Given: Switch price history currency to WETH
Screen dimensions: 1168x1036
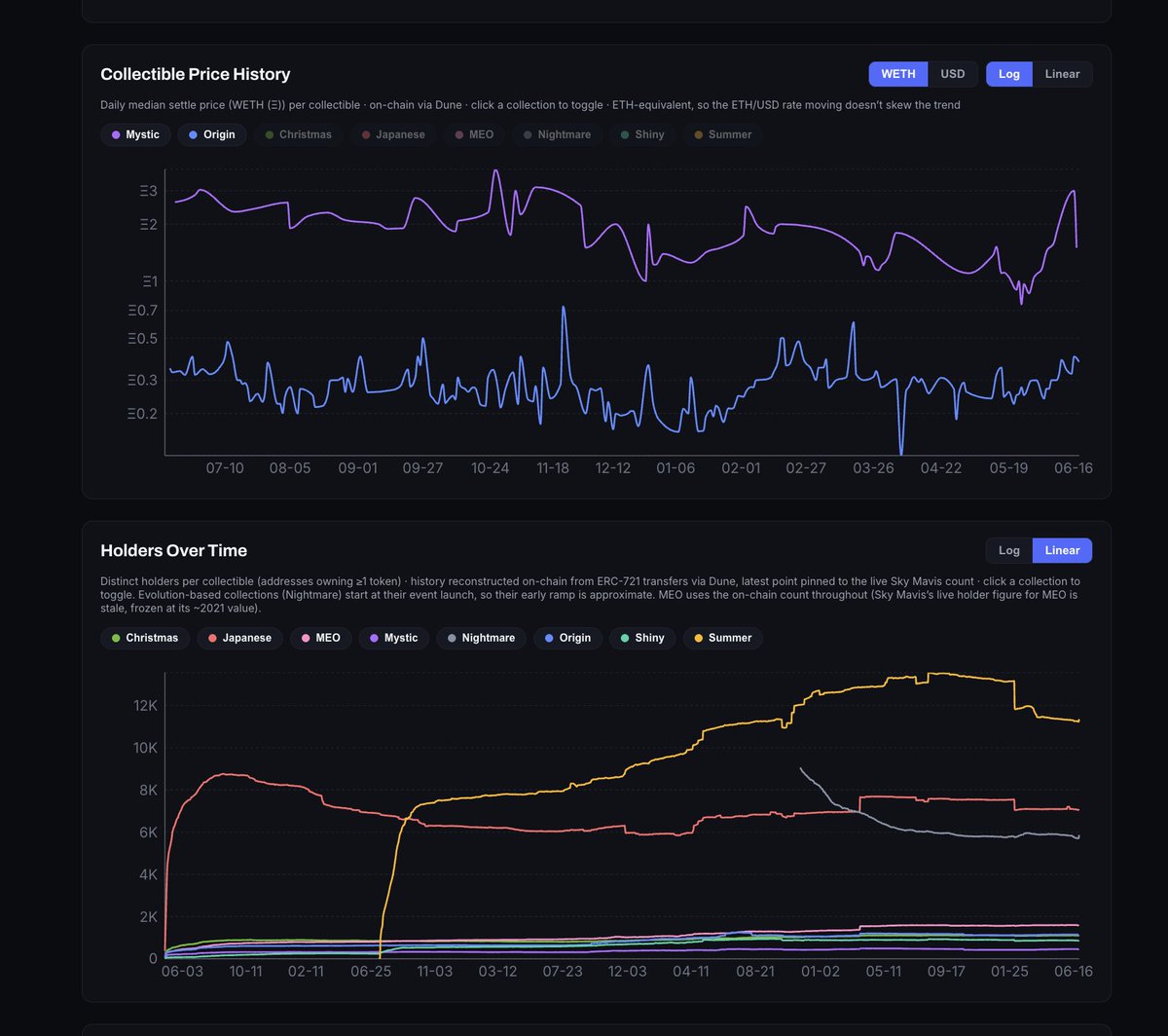Looking at the screenshot, I should click(x=898, y=74).
